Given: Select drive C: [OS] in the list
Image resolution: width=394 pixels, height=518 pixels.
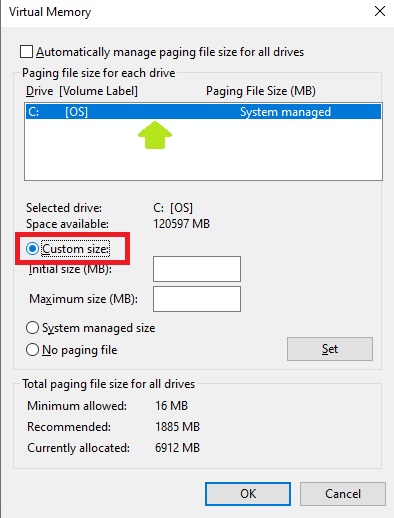Looking at the screenshot, I should [203, 112].
